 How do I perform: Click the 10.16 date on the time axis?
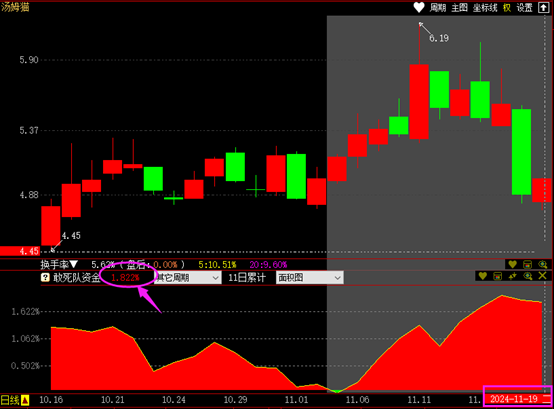[51, 400]
